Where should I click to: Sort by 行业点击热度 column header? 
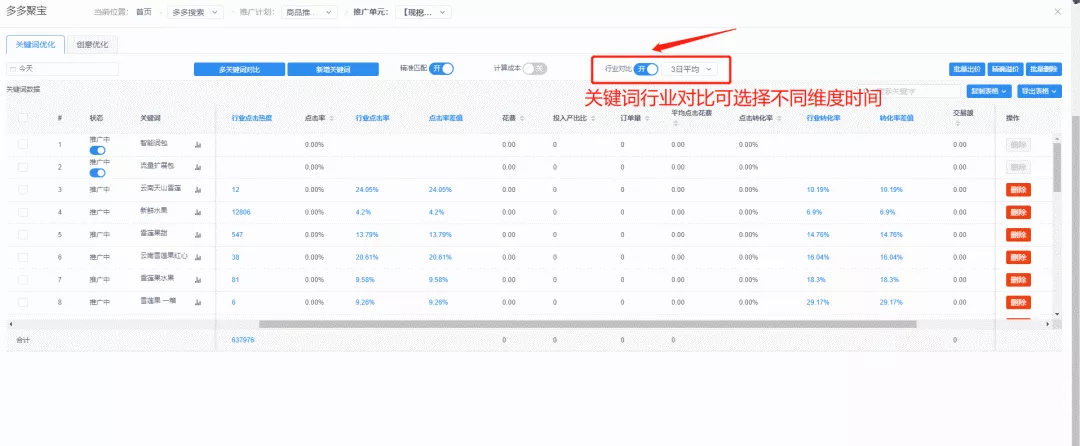pos(252,118)
